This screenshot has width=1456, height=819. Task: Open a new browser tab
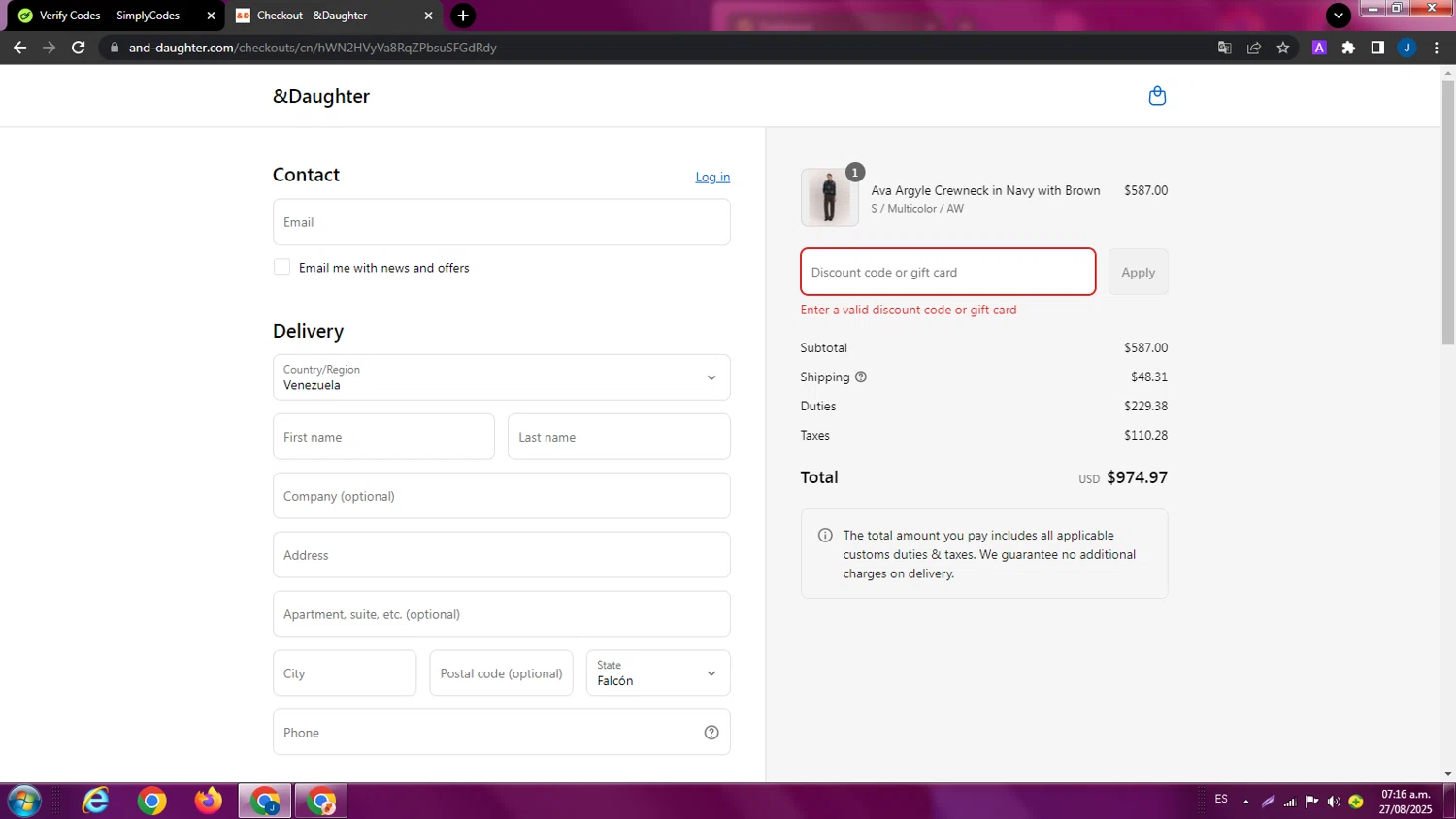pos(463,16)
